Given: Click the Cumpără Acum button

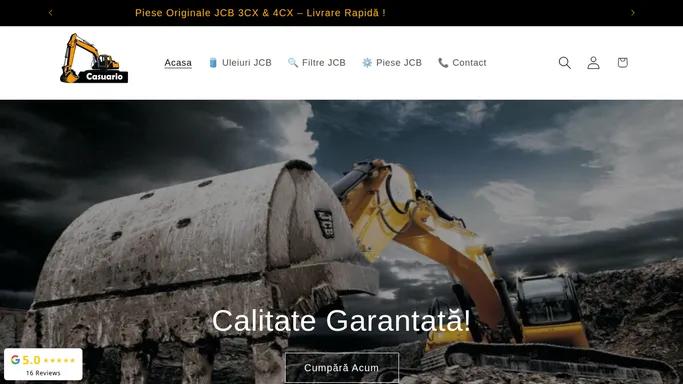Looking at the screenshot, I should 342,367.
